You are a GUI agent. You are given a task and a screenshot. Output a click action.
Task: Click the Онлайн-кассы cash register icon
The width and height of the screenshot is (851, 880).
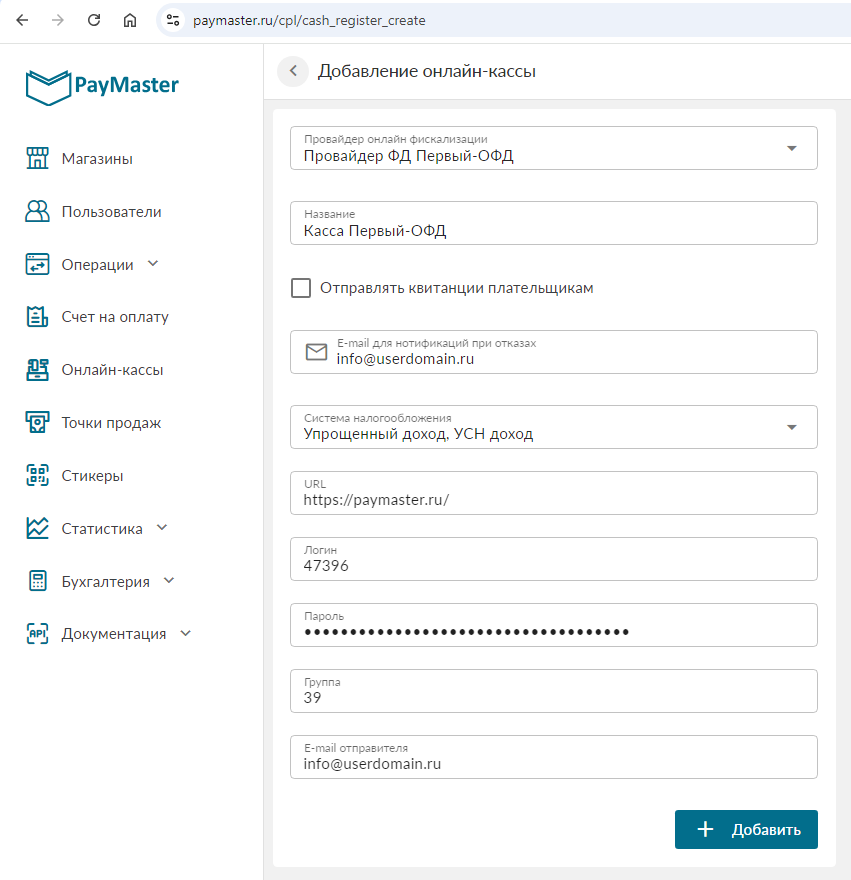(38, 370)
